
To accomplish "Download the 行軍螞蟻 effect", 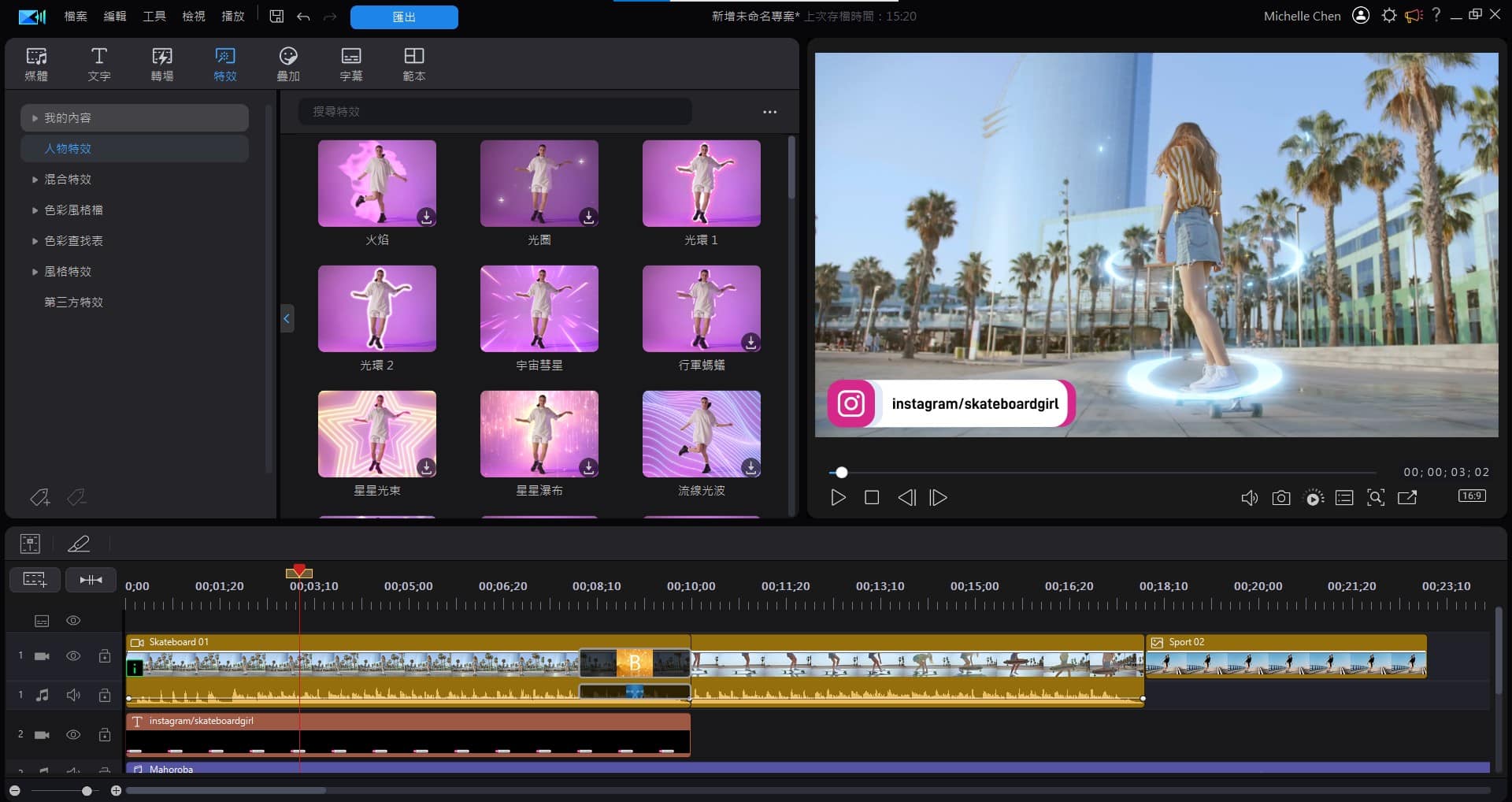I will (x=750, y=343).
